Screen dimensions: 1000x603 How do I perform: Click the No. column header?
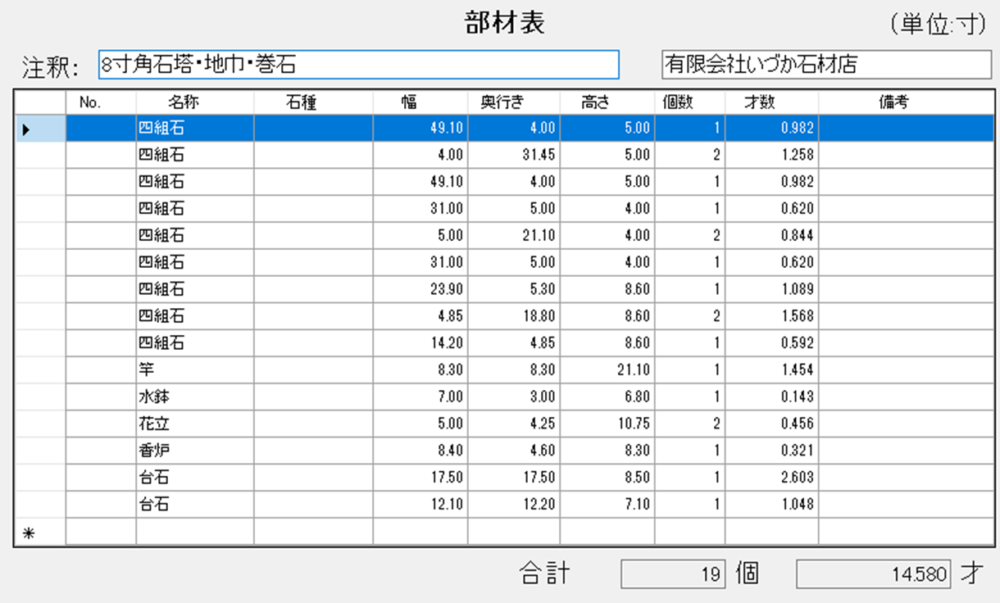91,102
